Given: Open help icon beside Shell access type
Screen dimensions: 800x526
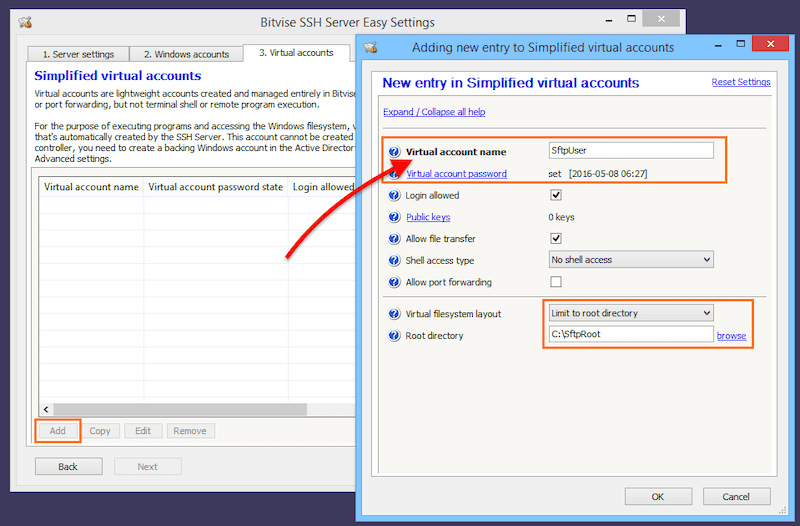Looking at the screenshot, I should pos(394,260).
